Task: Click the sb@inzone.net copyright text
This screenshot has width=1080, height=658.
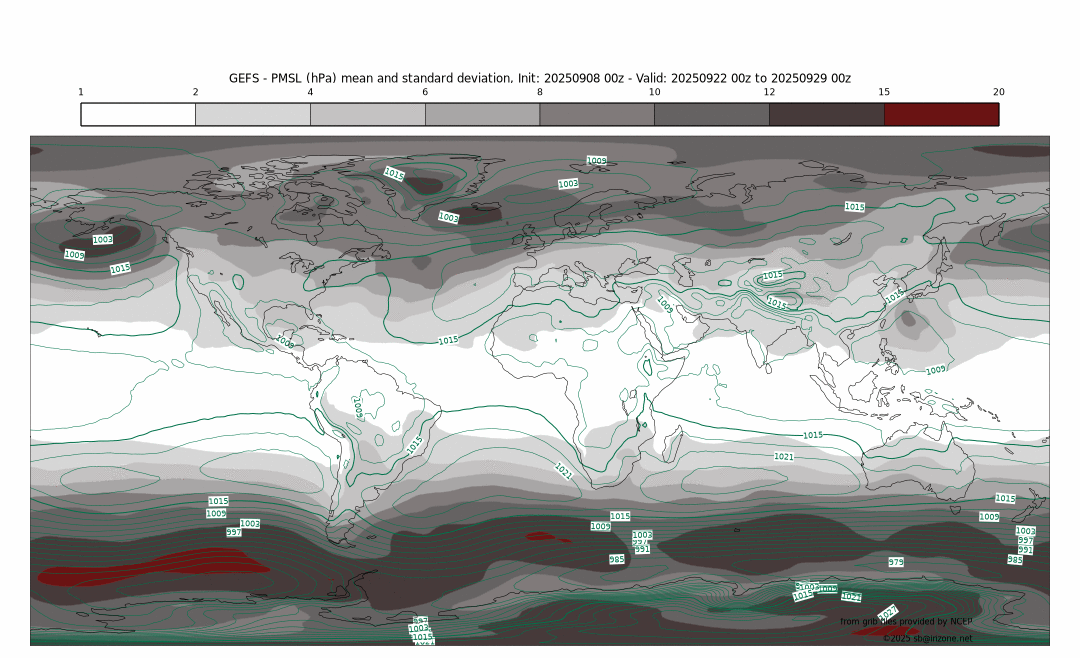Action: point(927,638)
